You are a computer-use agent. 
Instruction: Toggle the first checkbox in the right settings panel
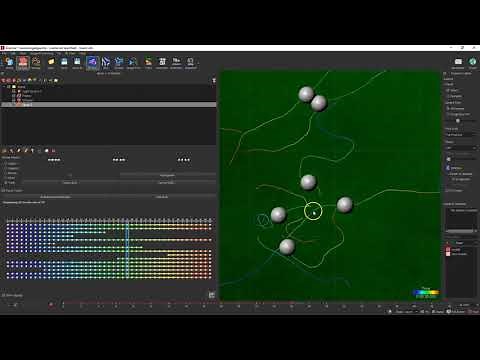[448, 90]
